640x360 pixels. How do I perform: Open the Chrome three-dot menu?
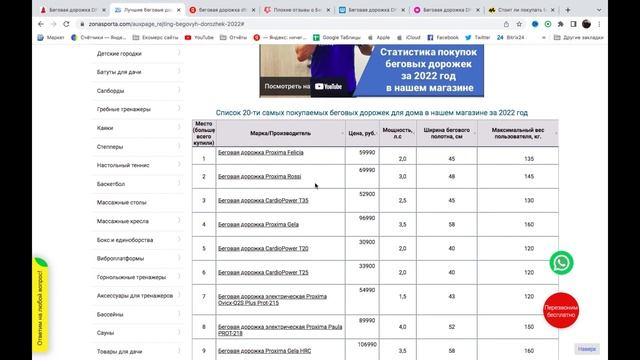click(599, 24)
